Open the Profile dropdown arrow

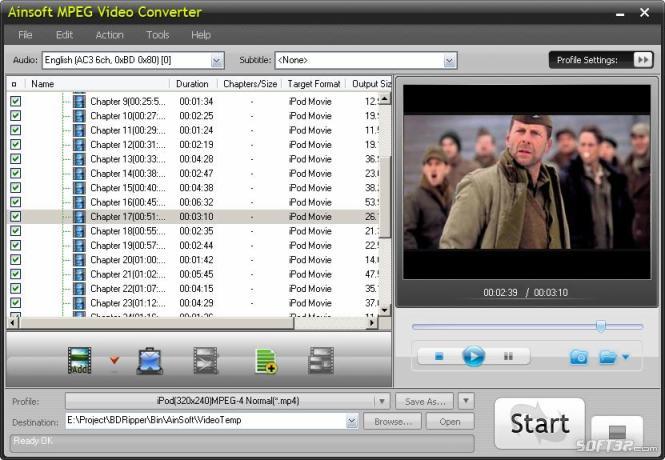pos(382,401)
